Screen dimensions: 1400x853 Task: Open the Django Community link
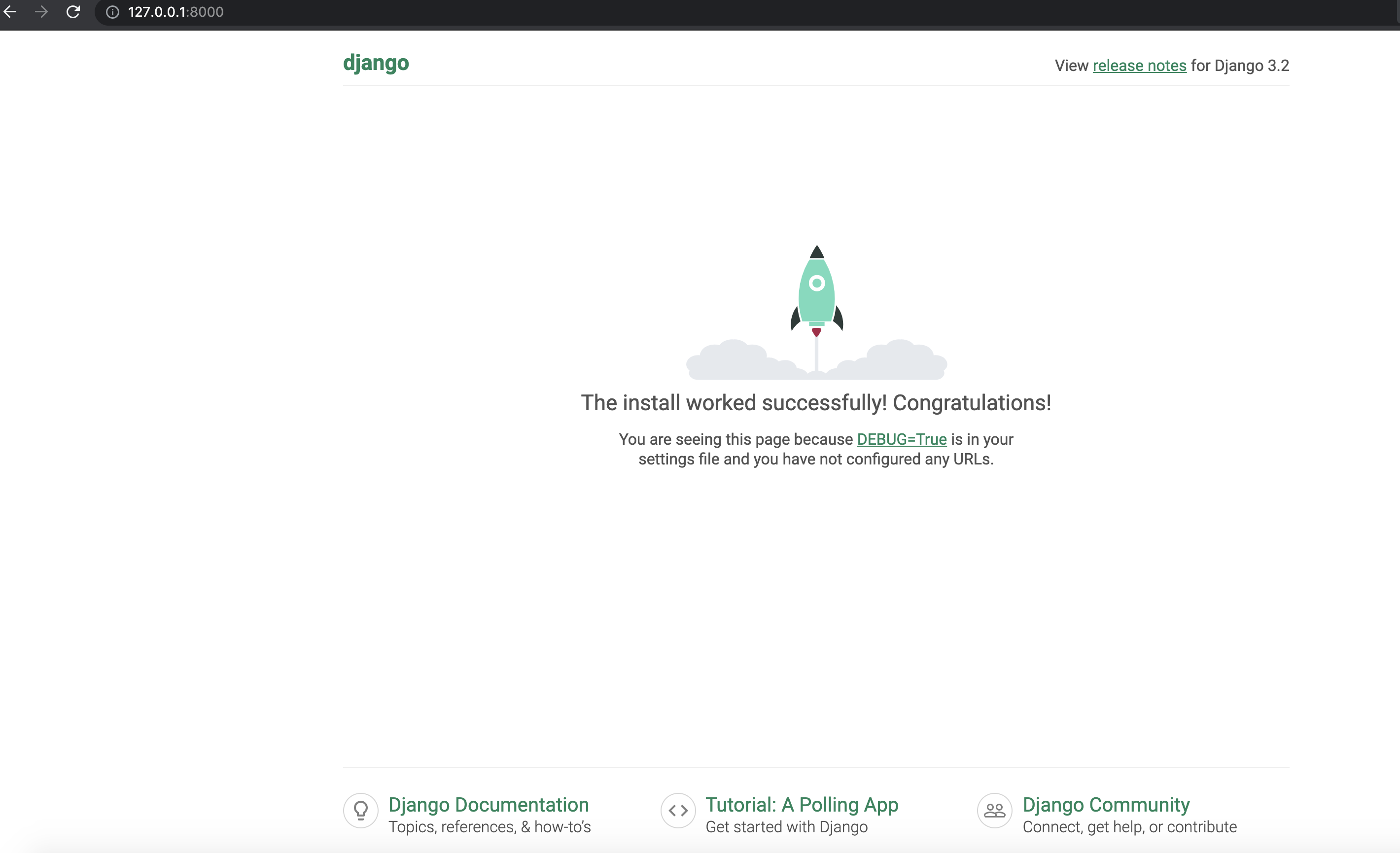tap(1106, 805)
